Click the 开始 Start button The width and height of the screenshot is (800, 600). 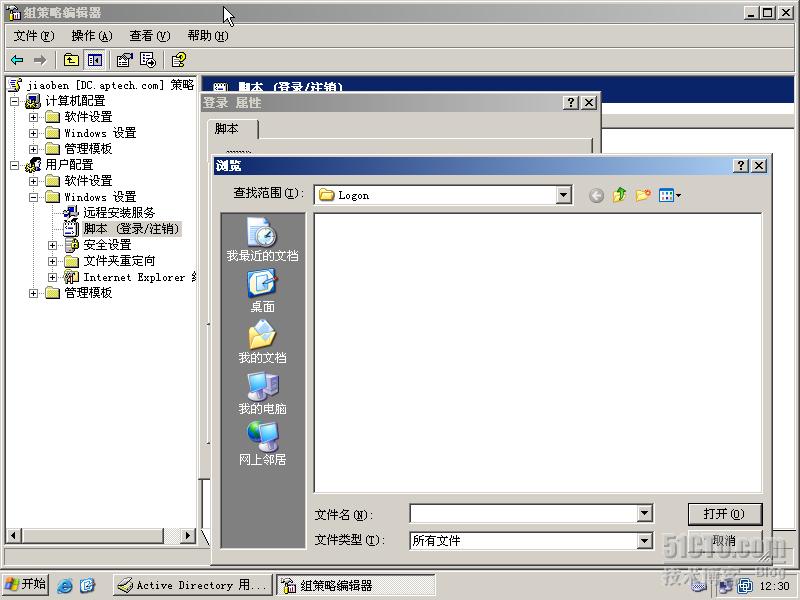[x=26, y=585]
